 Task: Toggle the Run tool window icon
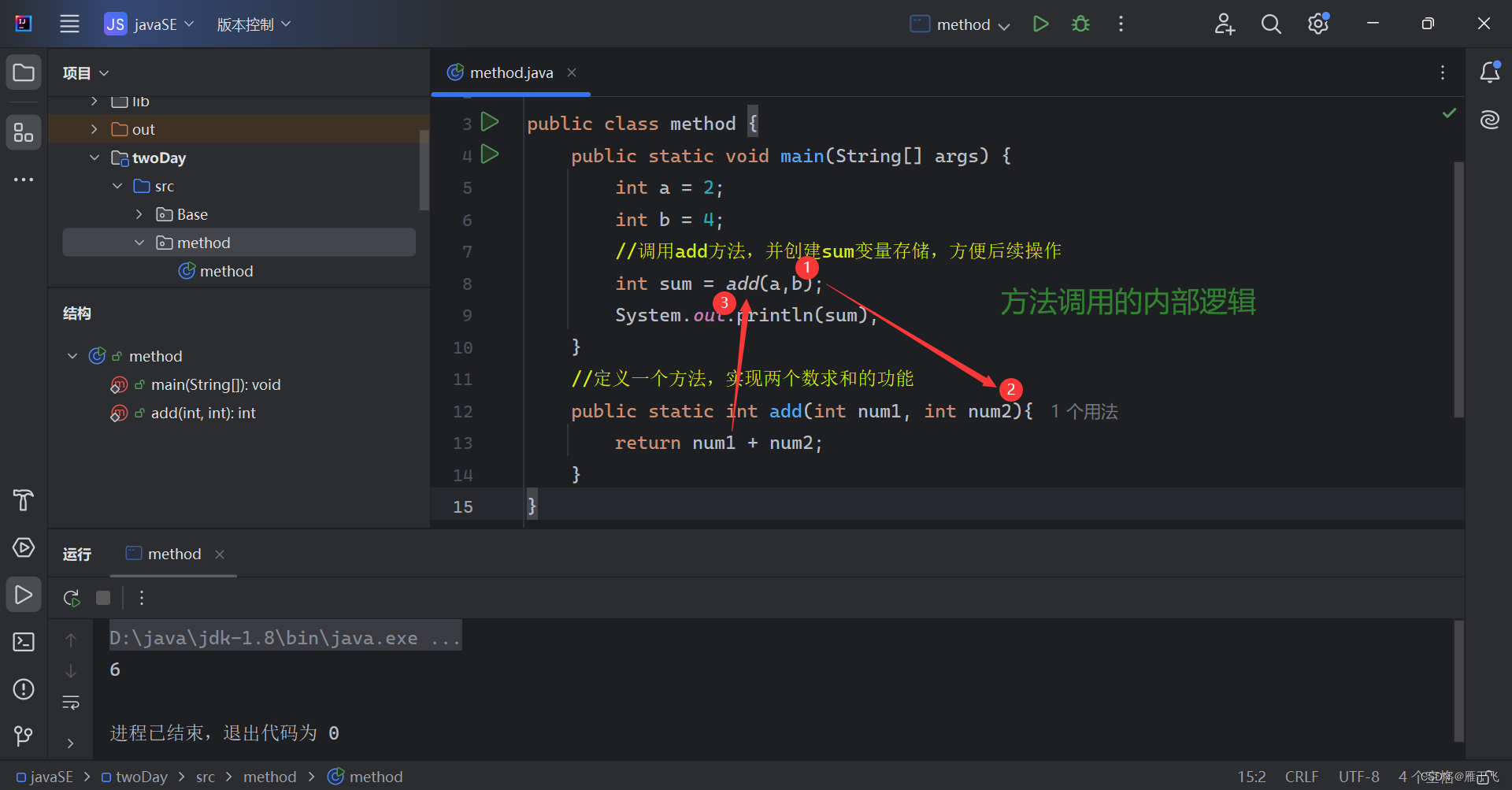24,595
